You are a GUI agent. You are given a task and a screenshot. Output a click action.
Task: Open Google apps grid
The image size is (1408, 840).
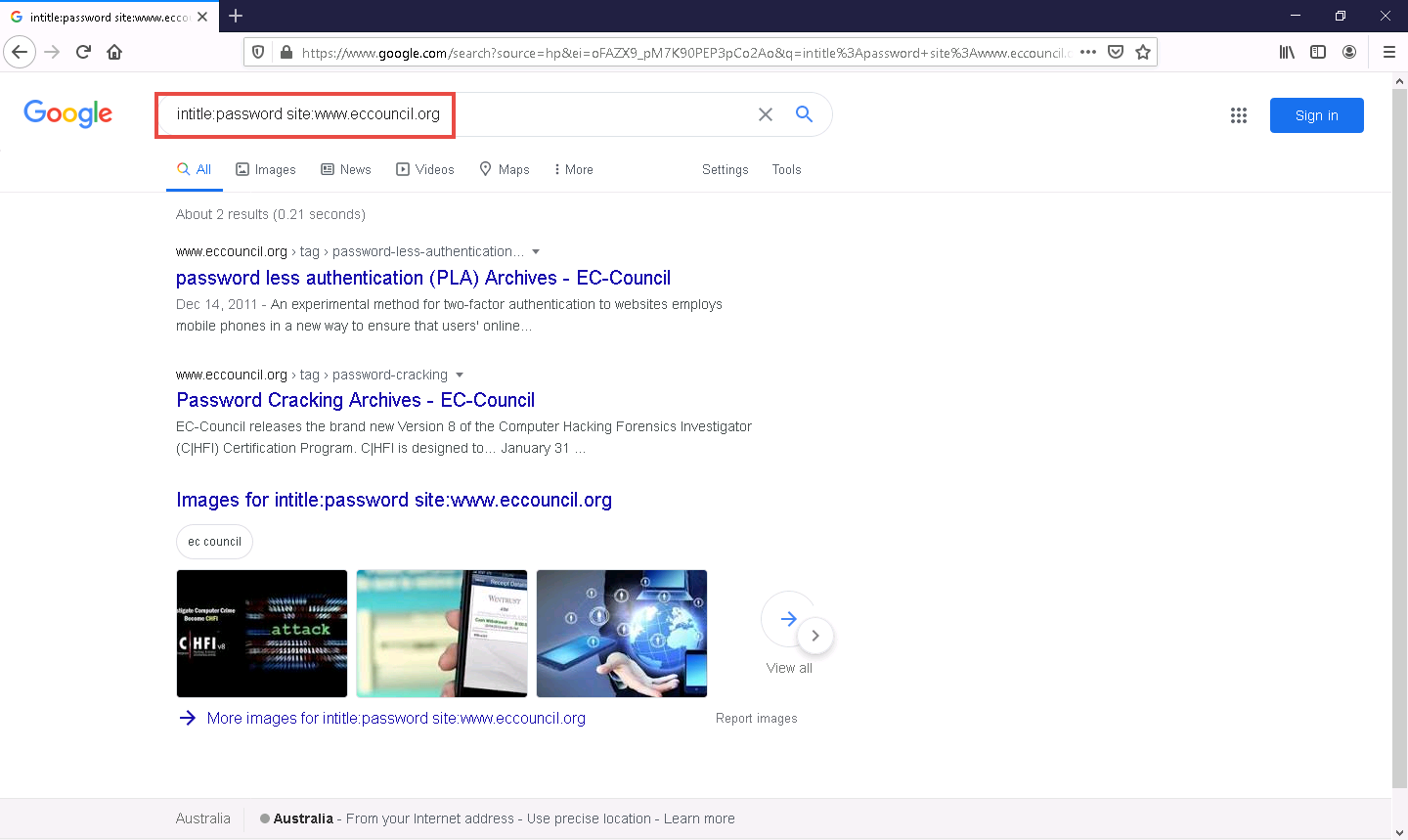[x=1239, y=115]
